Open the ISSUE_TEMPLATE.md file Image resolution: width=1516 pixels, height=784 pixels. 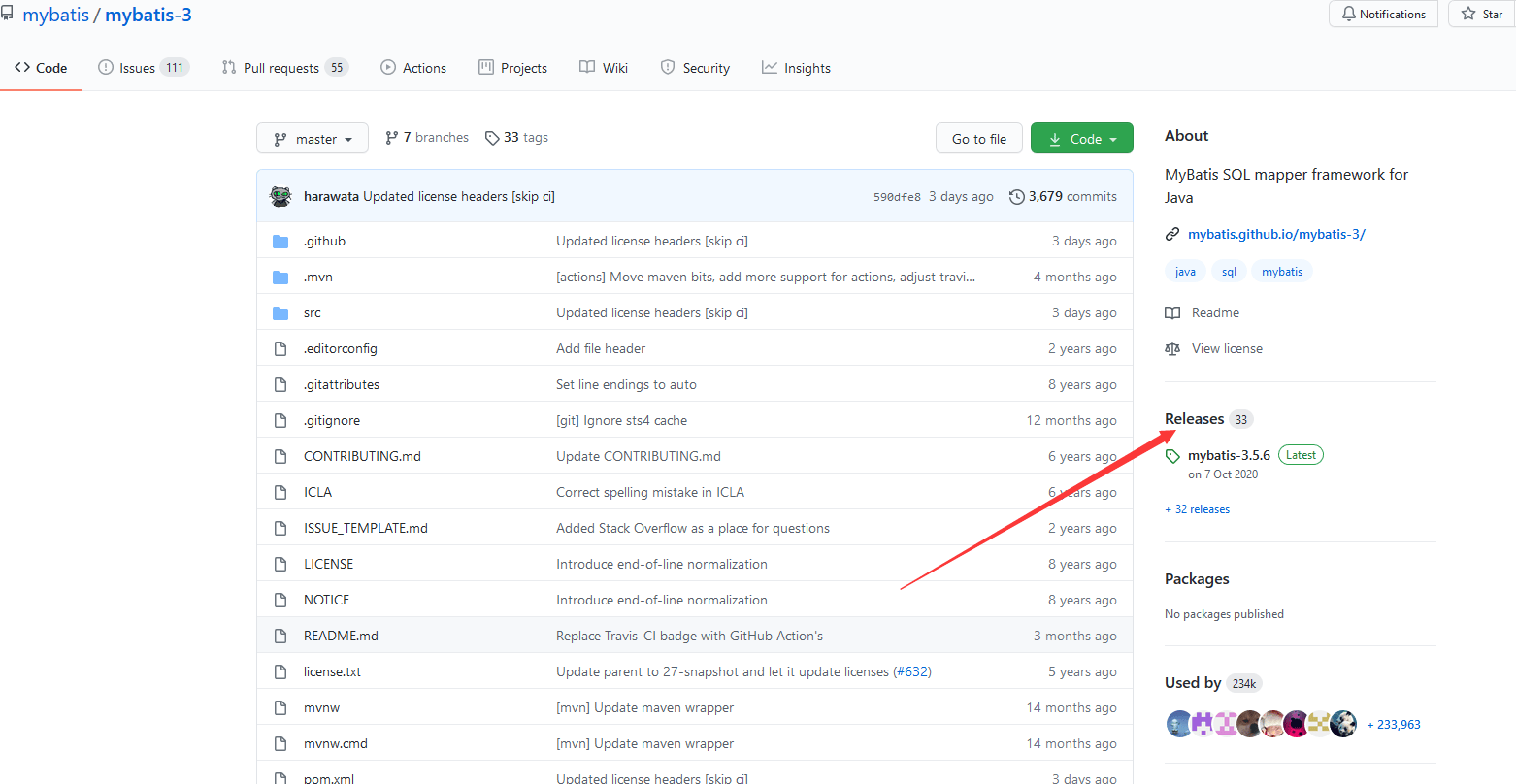click(366, 529)
